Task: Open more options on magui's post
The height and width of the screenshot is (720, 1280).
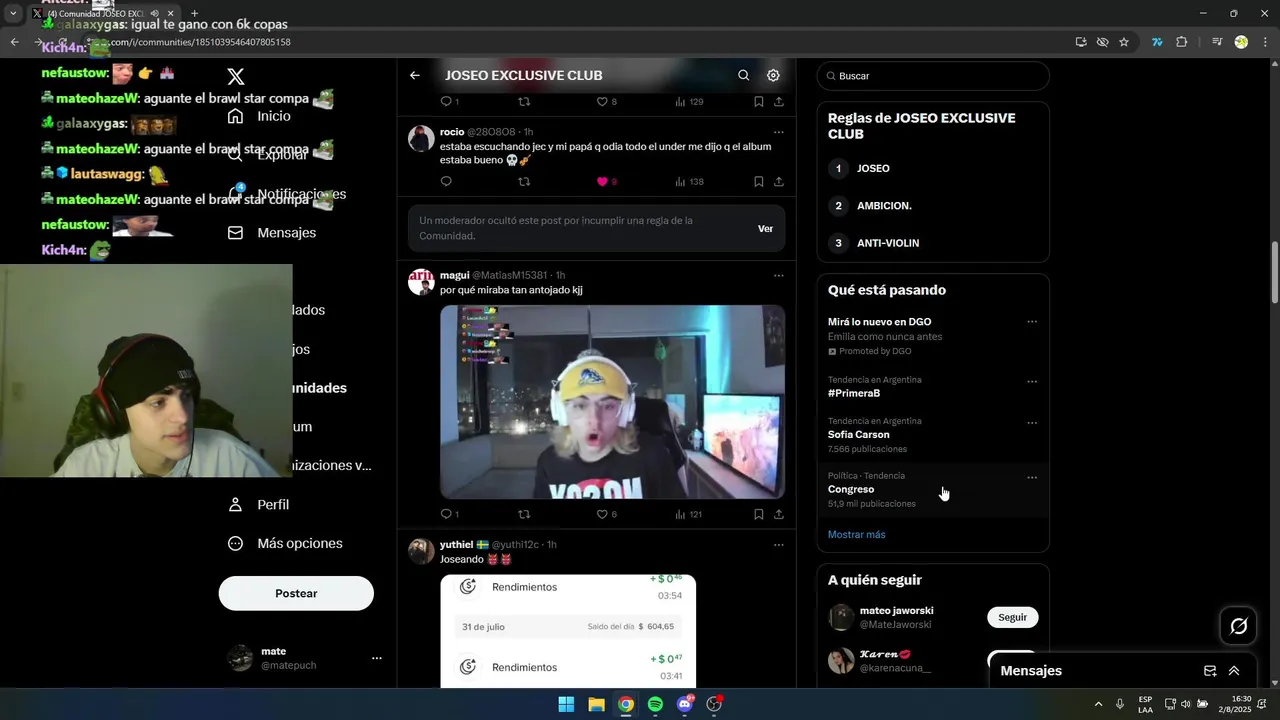Action: (x=779, y=275)
